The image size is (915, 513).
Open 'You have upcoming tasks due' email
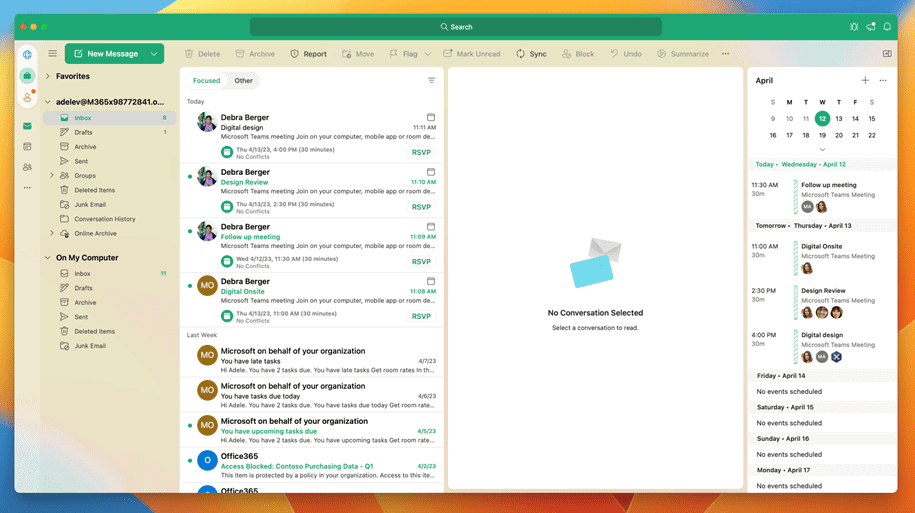point(312,430)
